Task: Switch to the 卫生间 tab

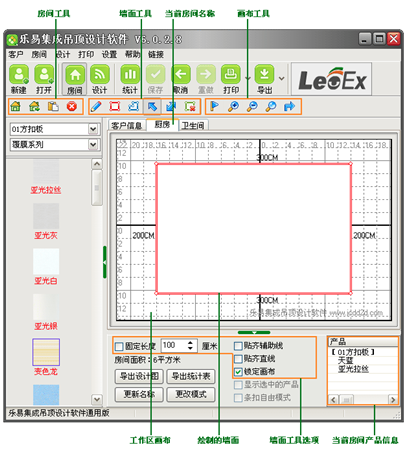Action: coord(193,126)
